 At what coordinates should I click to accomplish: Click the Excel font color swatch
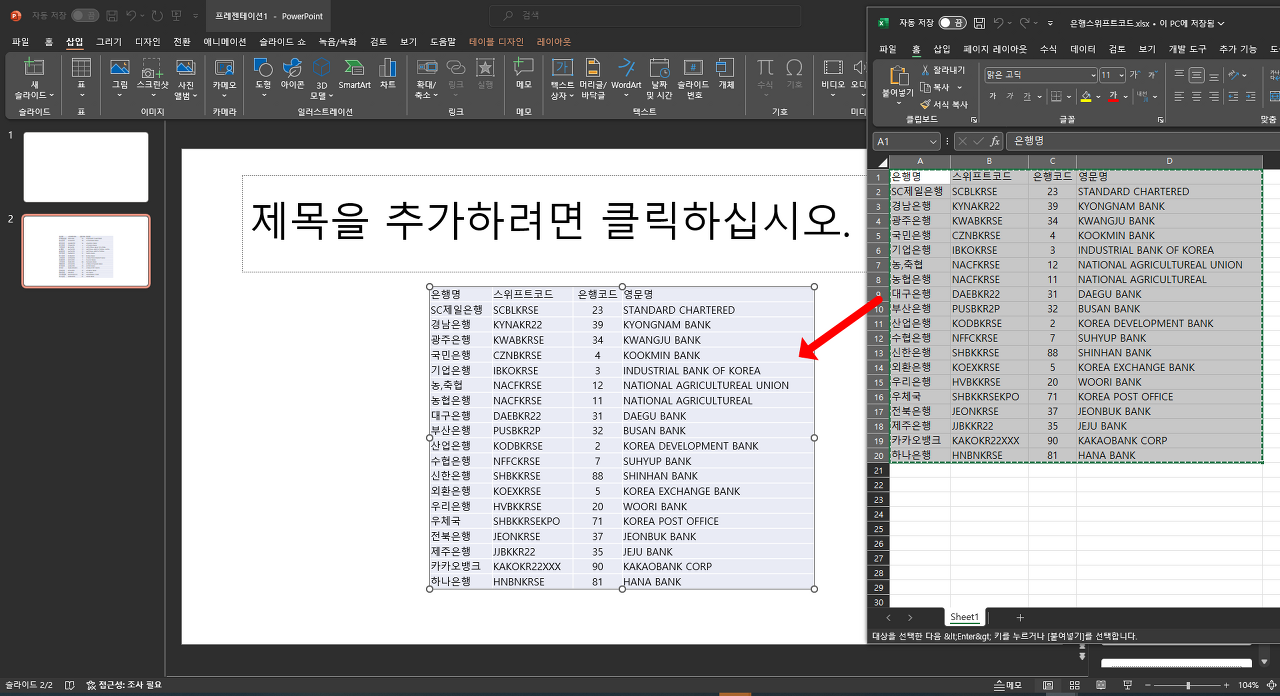coord(1112,97)
